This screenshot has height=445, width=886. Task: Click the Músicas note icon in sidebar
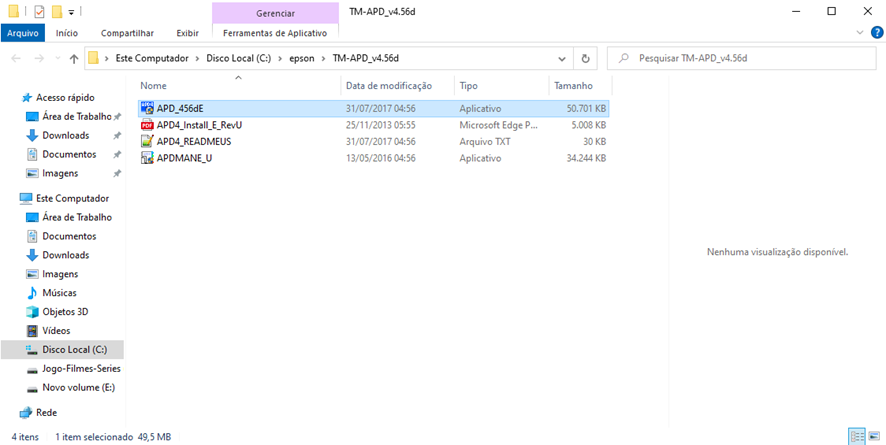point(32,293)
